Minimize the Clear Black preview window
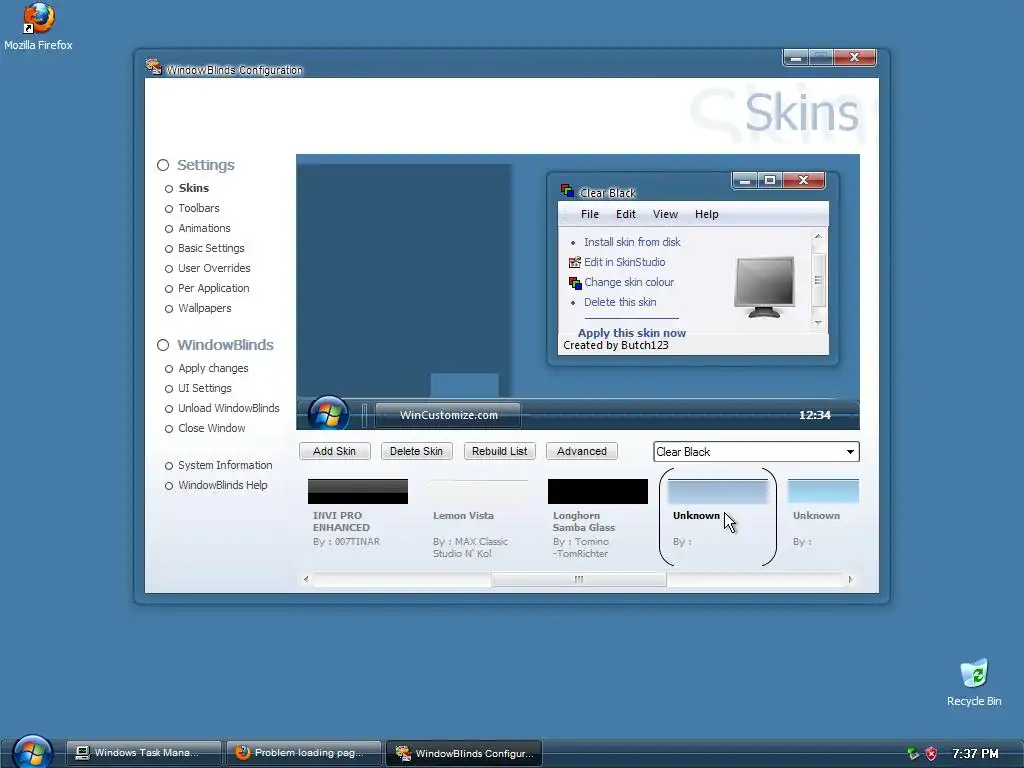 pos(745,180)
